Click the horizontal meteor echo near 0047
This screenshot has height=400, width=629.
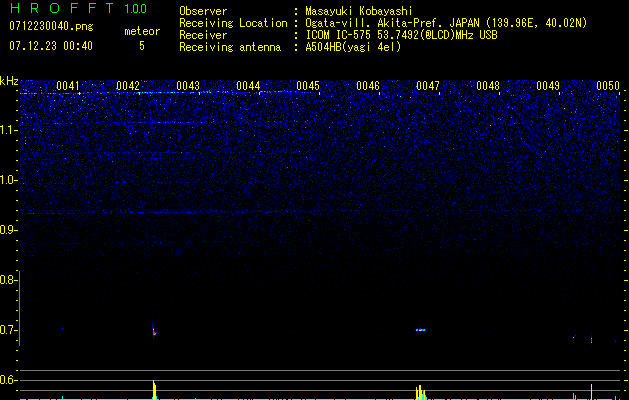click(421, 330)
